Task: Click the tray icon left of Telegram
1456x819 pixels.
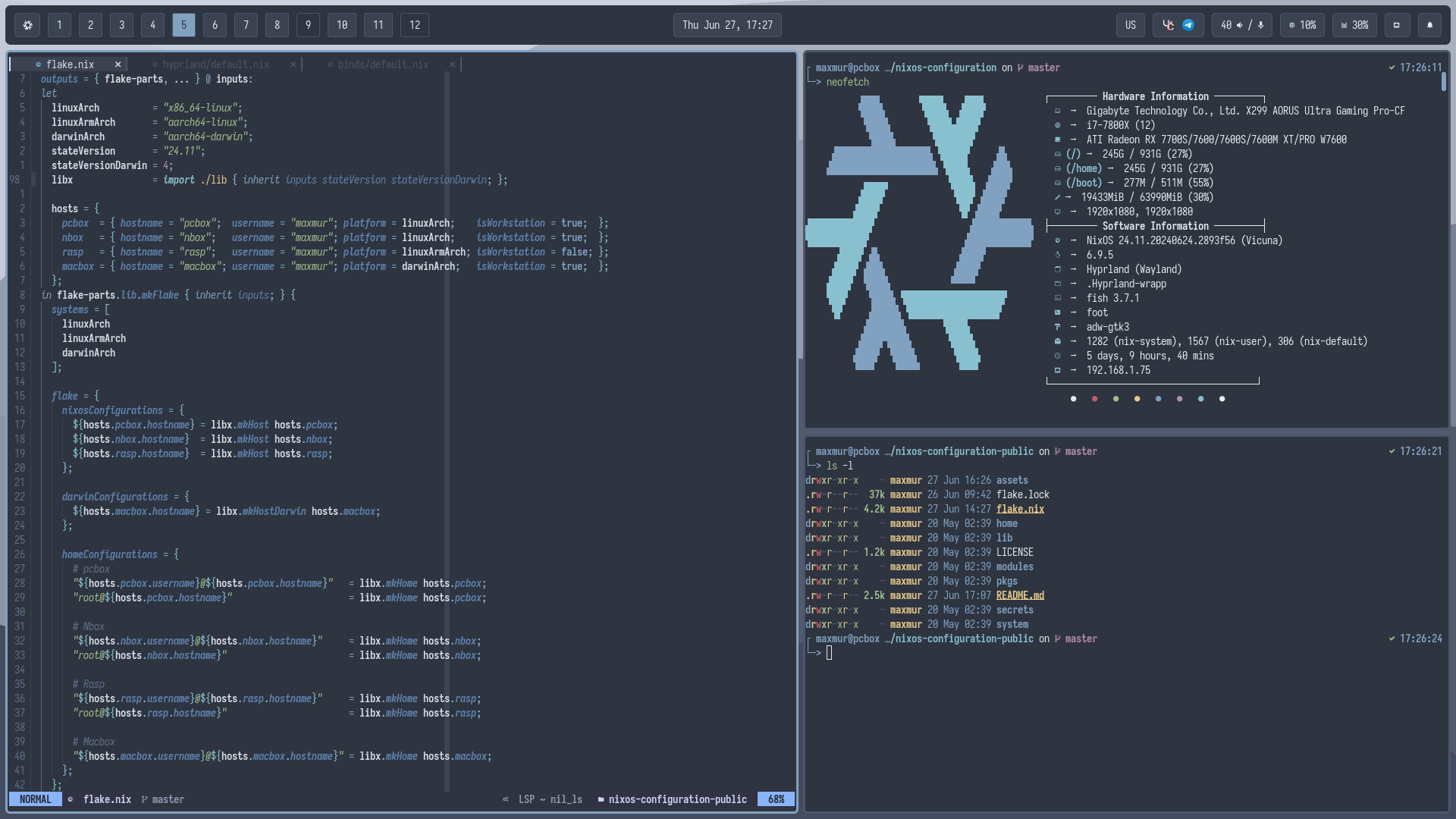Action: pos(1169,25)
